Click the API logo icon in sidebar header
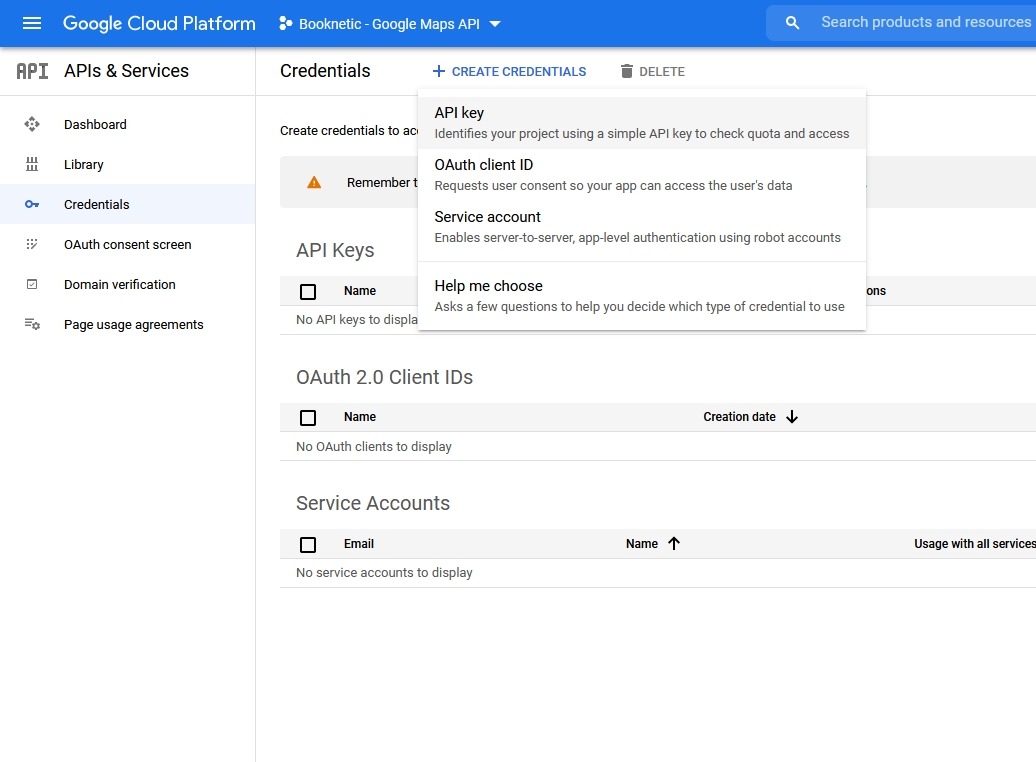Image resolution: width=1036 pixels, height=762 pixels. click(x=32, y=71)
